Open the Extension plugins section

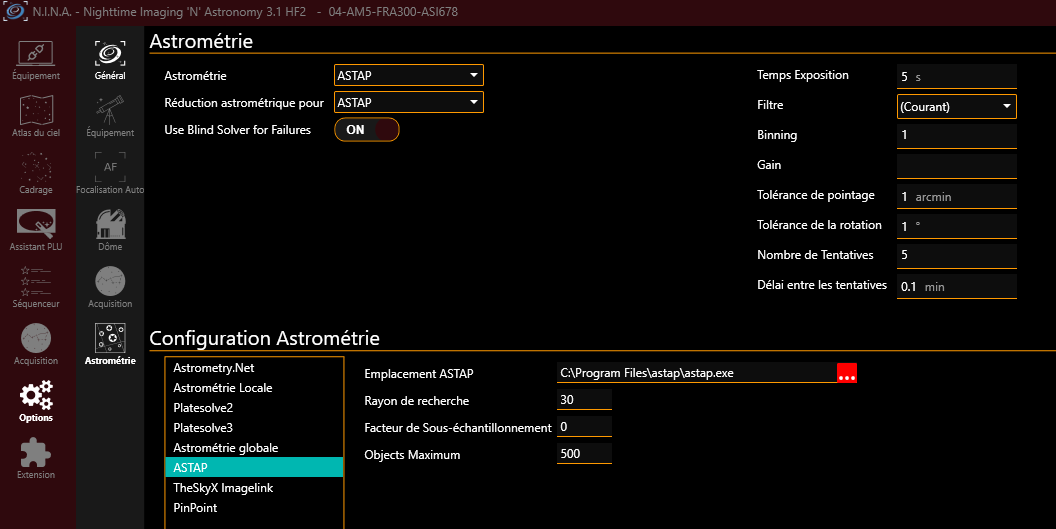click(36, 458)
